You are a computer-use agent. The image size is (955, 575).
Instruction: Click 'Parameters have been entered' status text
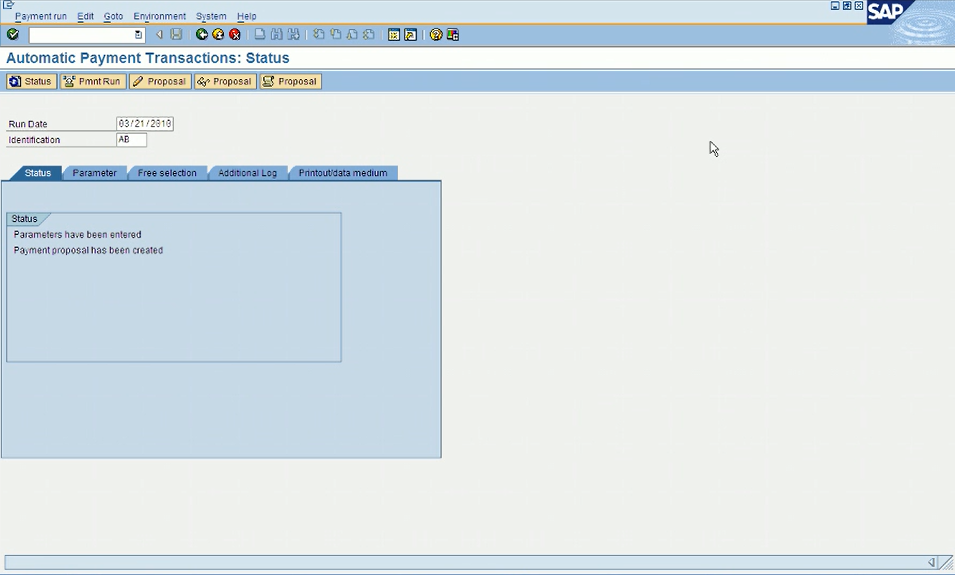click(x=77, y=235)
